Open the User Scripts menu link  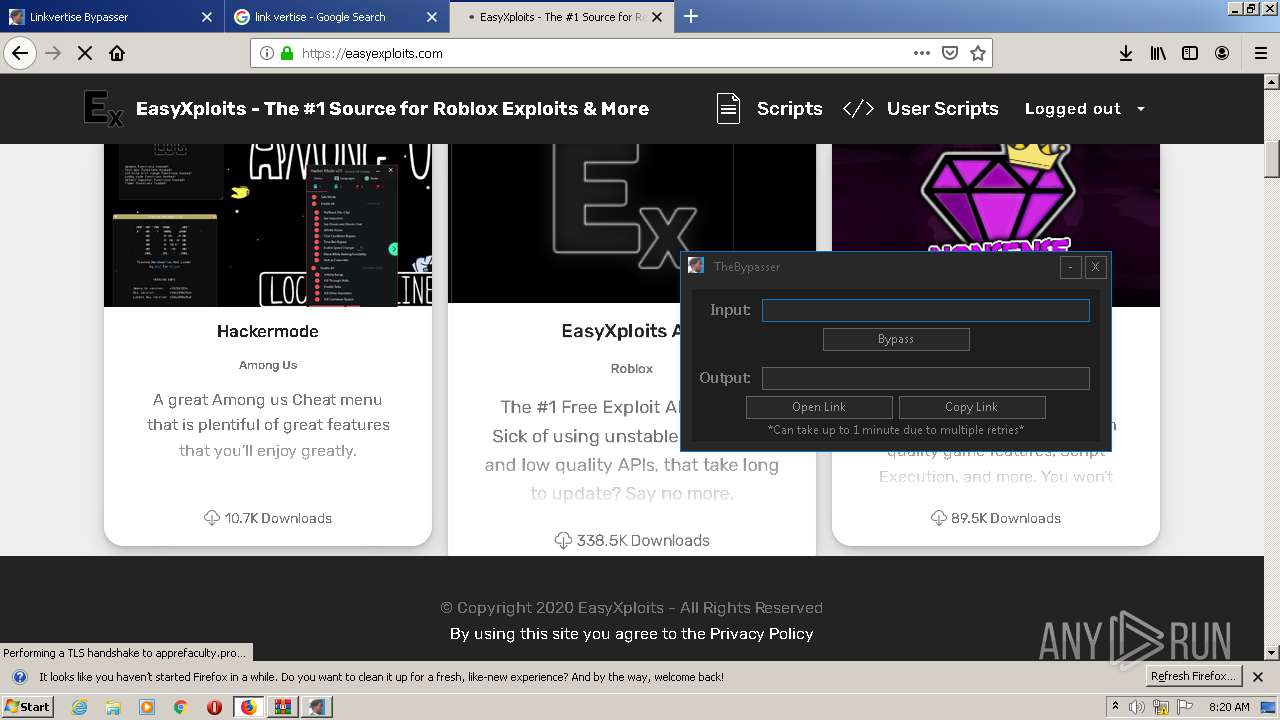(x=943, y=109)
